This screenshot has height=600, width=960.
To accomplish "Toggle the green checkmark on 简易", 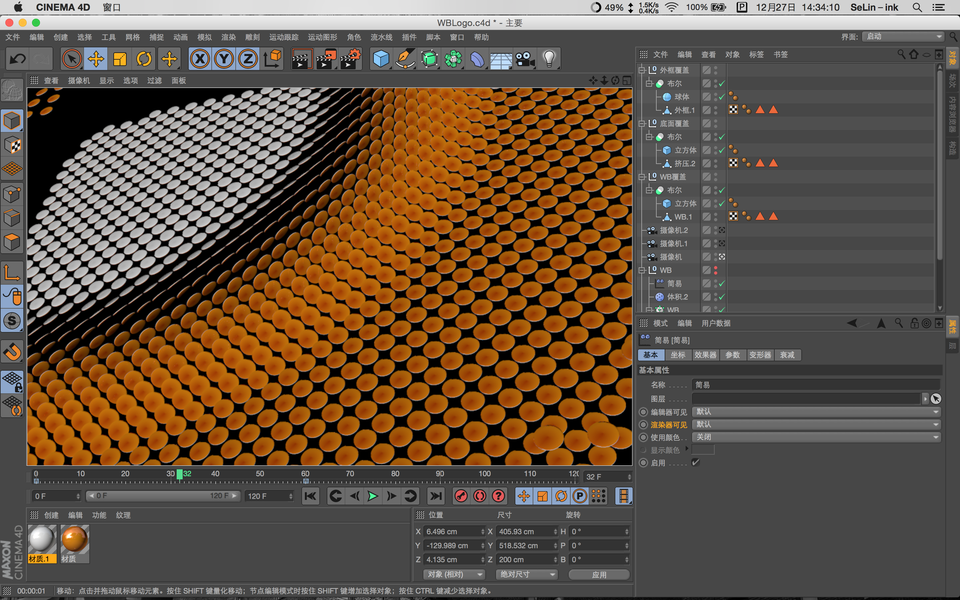I will 722,283.
